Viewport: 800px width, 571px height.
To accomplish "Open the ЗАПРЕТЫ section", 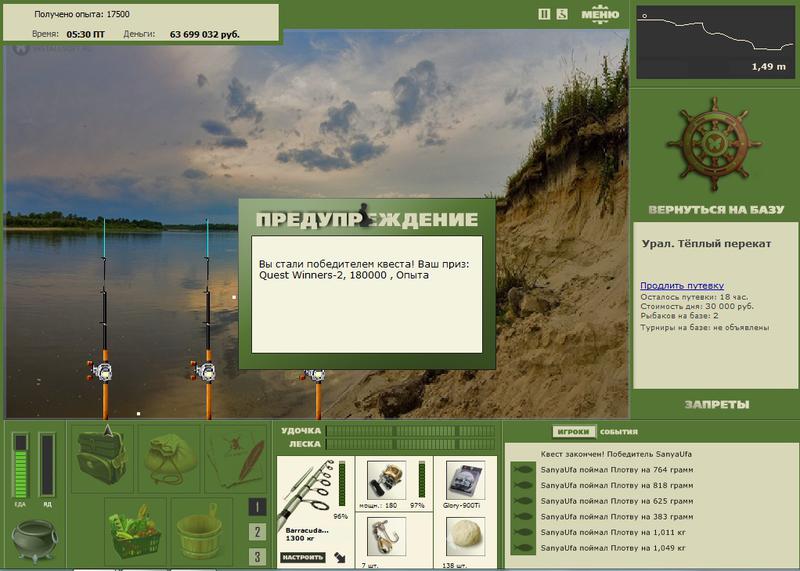I will tap(717, 405).
